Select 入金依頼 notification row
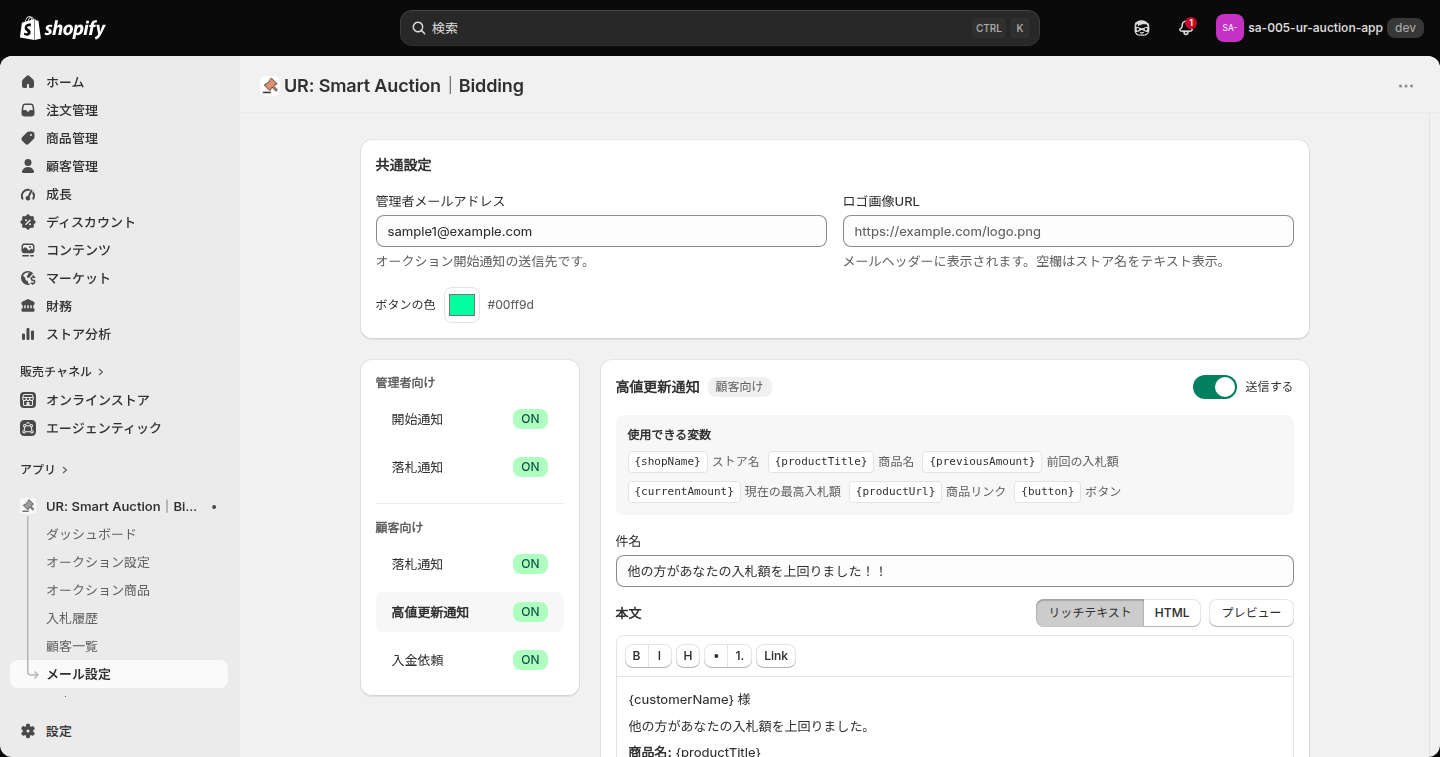Image resolution: width=1440 pixels, height=757 pixels. pyautogui.click(x=470, y=660)
